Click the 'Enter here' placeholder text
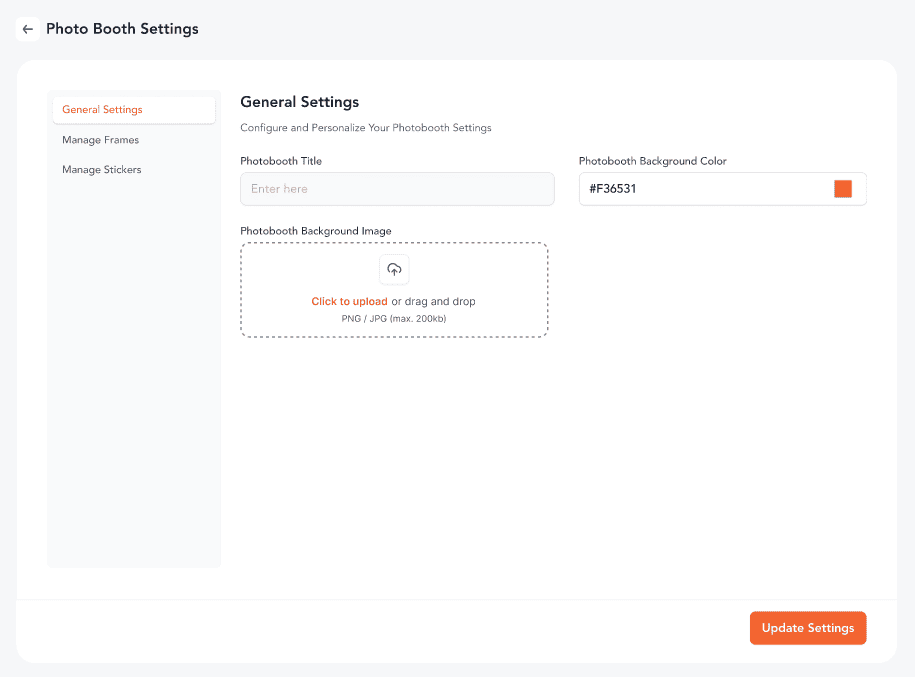The width and height of the screenshot is (915, 677). [x=279, y=189]
